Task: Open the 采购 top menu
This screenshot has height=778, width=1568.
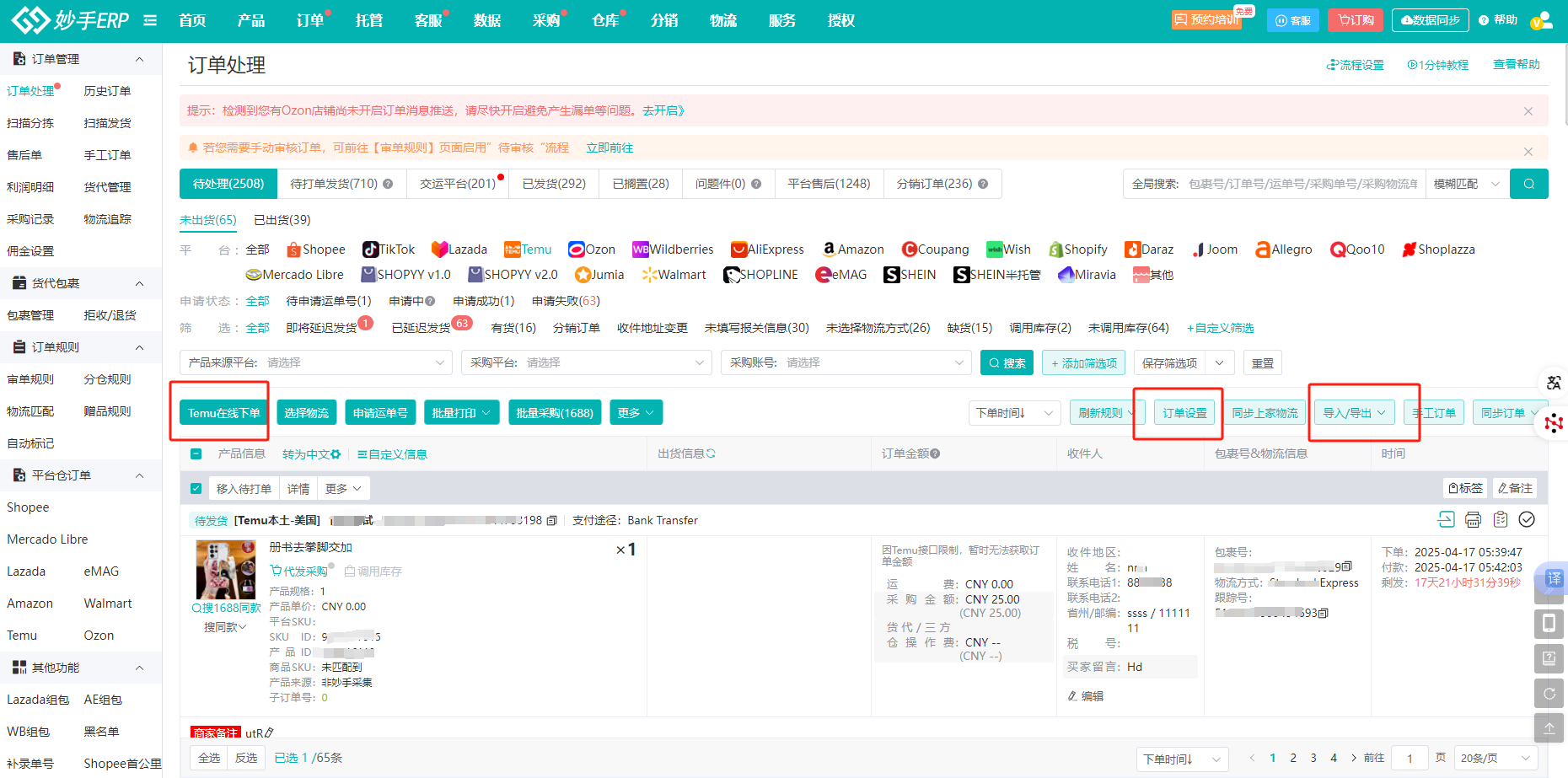Action: [546, 20]
